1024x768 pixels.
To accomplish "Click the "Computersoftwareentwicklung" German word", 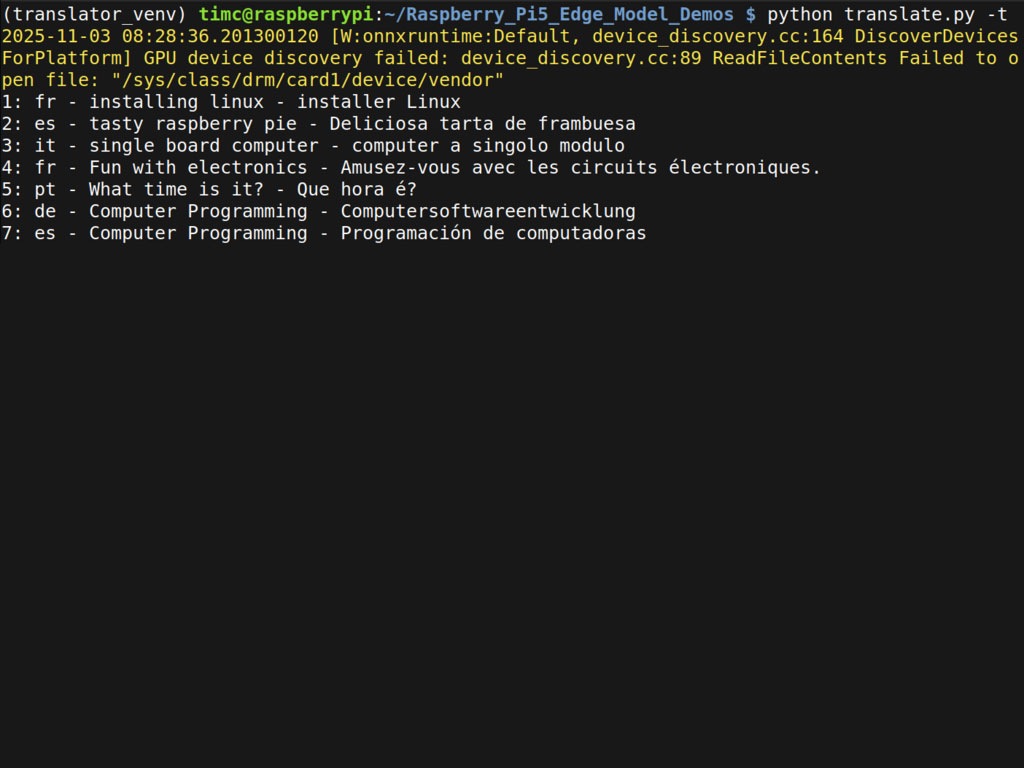I will coord(488,212).
